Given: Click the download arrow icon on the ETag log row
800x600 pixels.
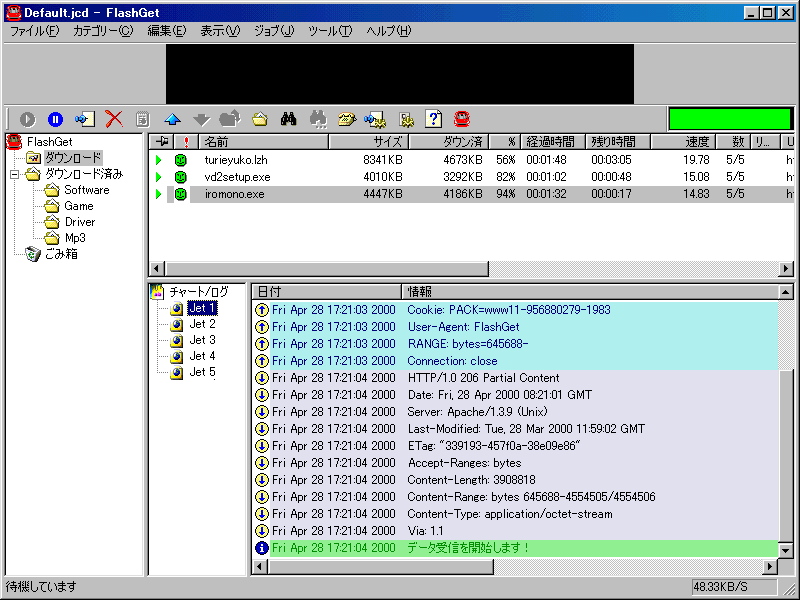Looking at the screenshot, I should click(x=262, y=446).
